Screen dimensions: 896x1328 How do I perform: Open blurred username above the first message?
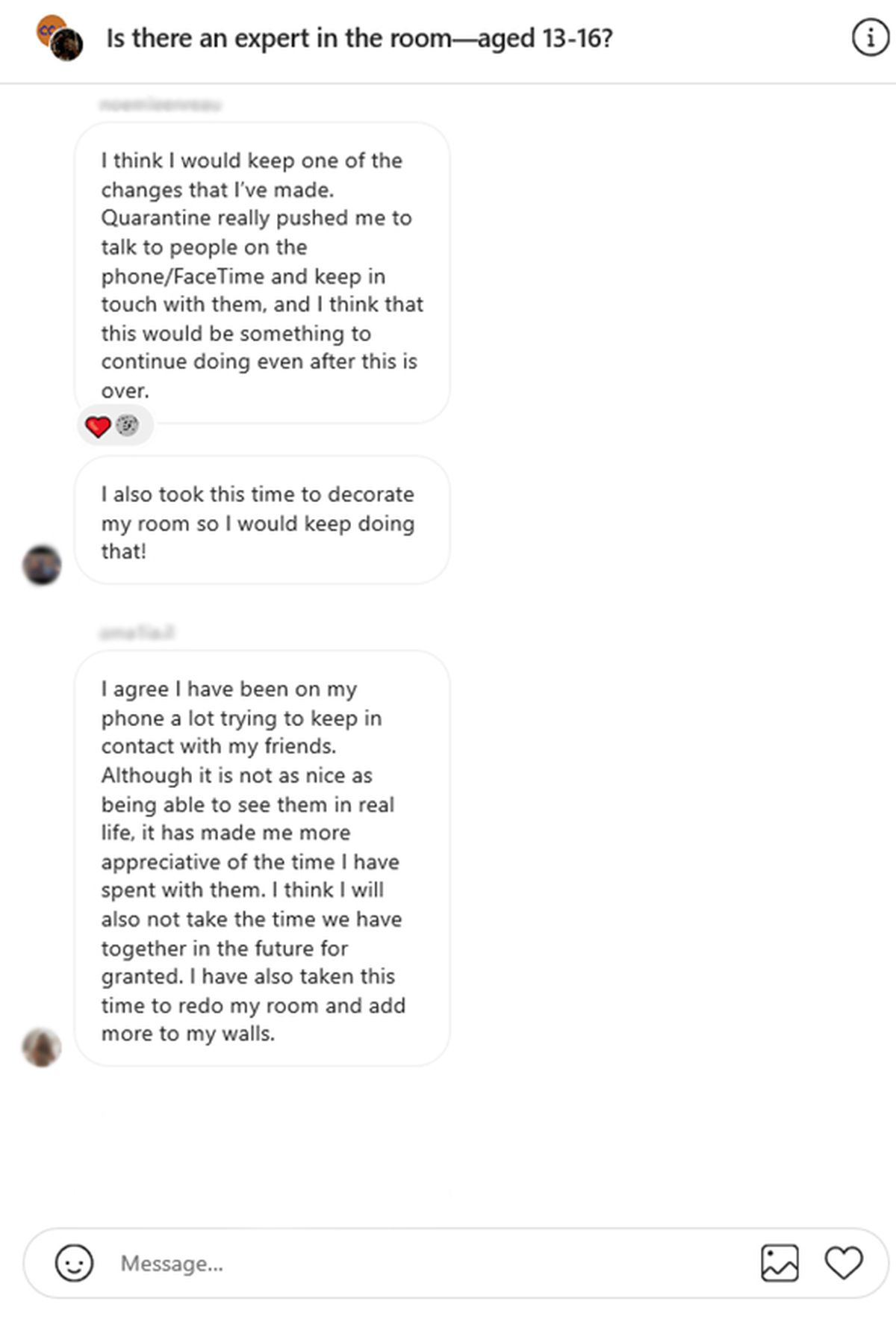pos(160,105)
